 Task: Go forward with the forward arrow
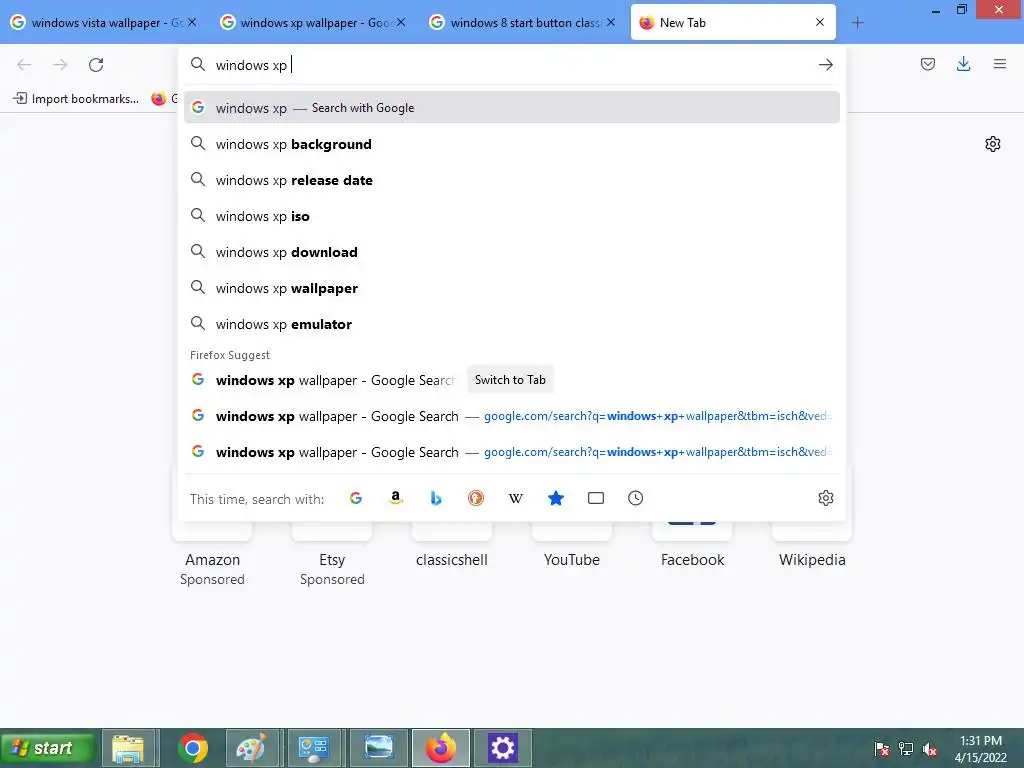click(60, 65)
